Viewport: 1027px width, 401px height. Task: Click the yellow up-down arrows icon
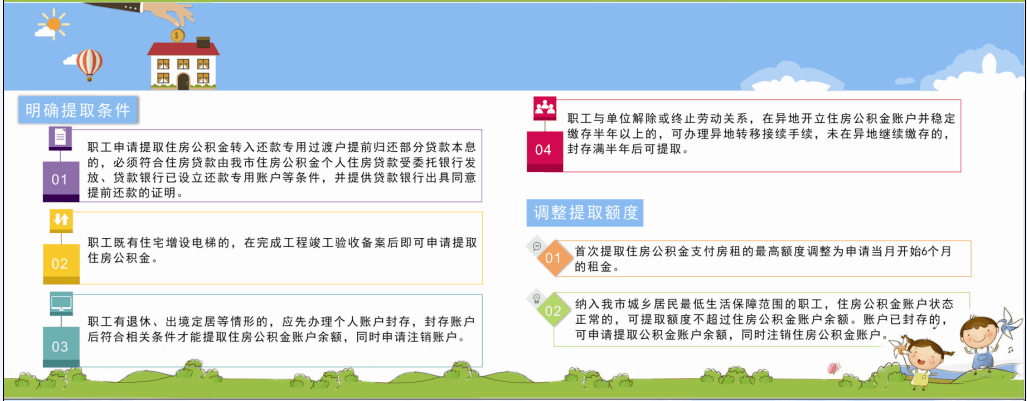click(59, 219)
